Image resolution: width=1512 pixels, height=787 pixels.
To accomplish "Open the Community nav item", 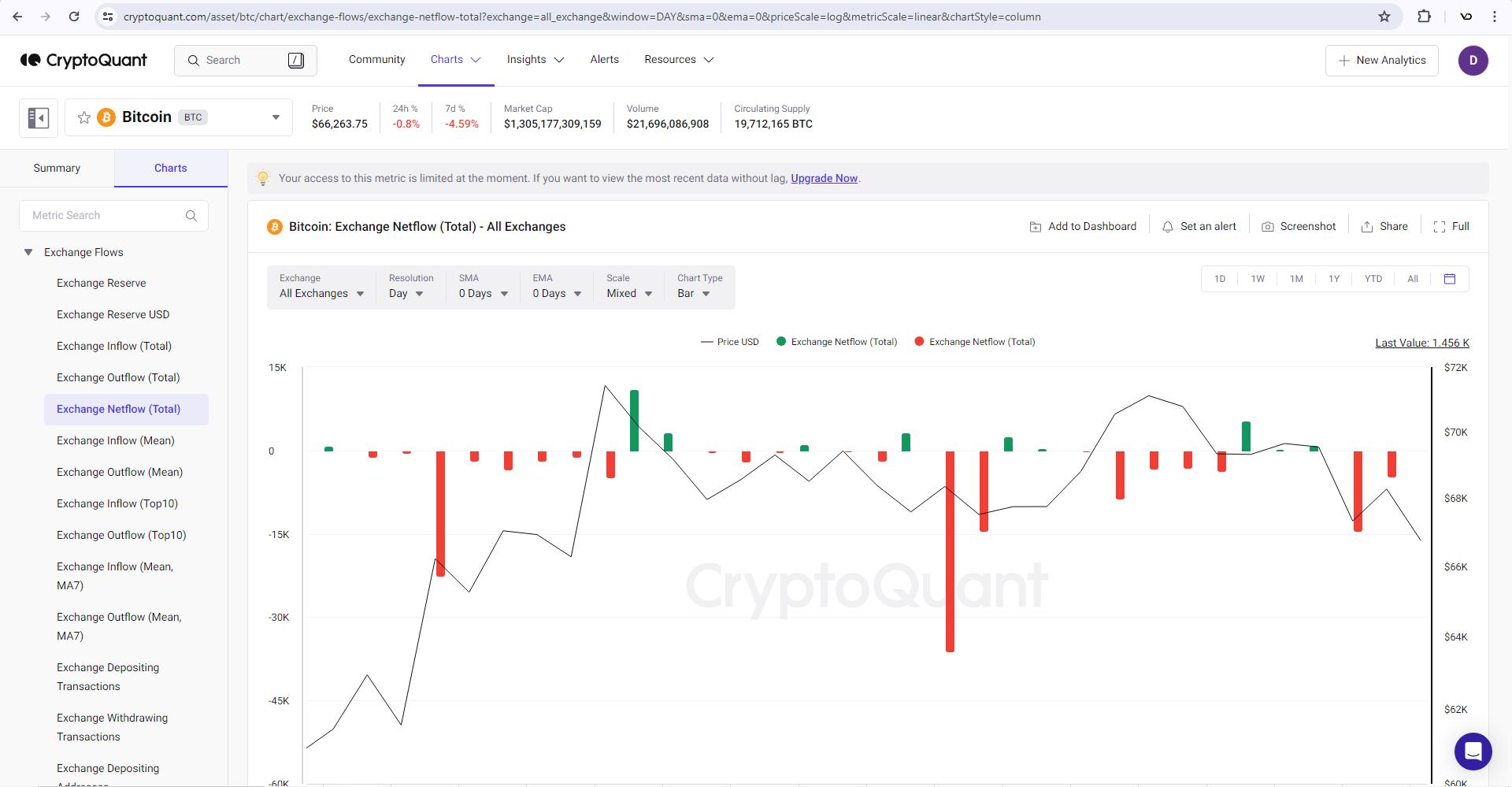I will [x=376, y=60].
